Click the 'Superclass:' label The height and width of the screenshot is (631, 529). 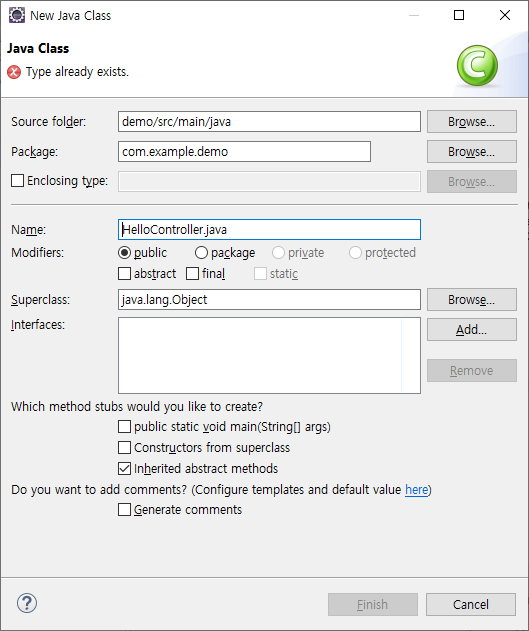point(40,299)
